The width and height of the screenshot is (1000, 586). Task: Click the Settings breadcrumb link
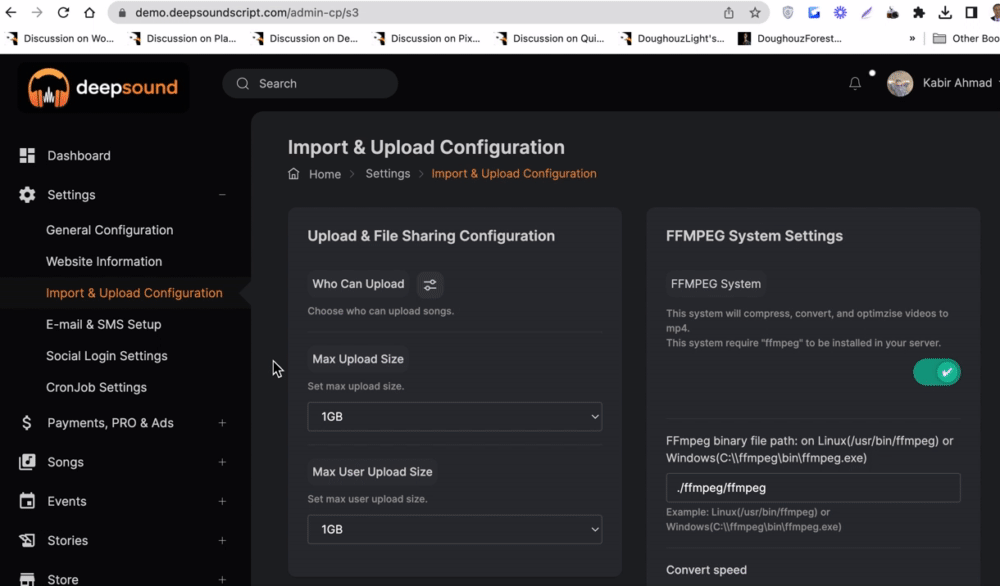(388, 174)
